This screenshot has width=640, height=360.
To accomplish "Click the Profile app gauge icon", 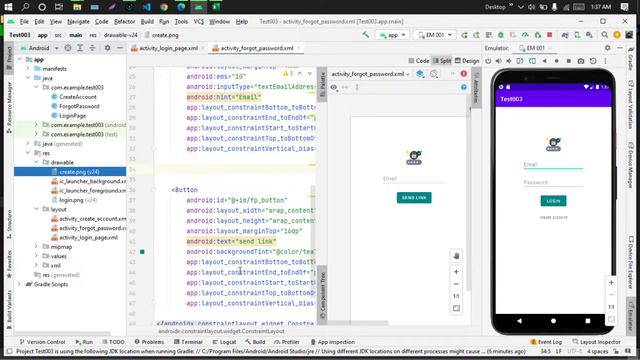I will point(525,35).
